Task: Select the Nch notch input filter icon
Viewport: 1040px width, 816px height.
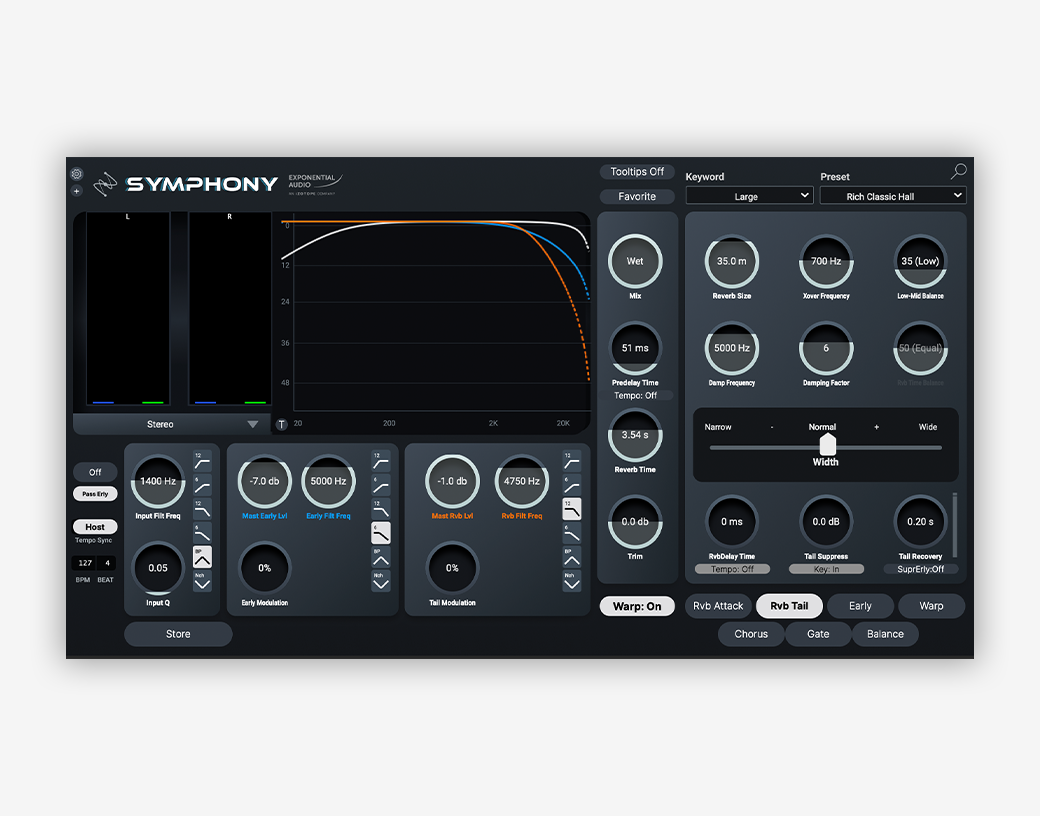Action: [202, 580]
